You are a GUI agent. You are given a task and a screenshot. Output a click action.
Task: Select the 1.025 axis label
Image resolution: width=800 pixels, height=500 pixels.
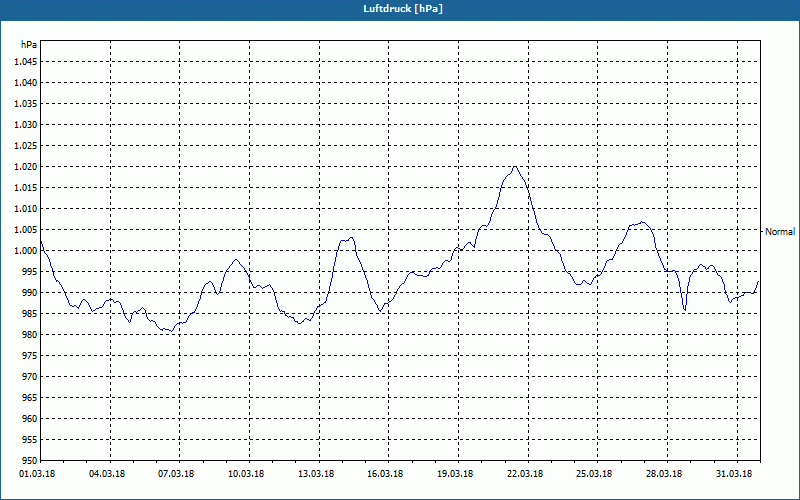click(26, 145)
